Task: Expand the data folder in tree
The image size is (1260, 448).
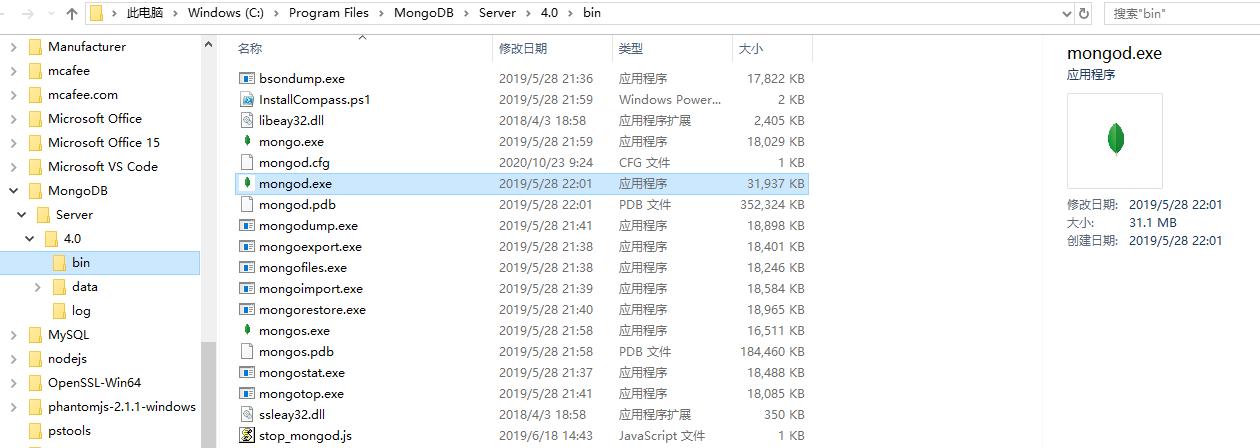Action: (x=37, y=287)
